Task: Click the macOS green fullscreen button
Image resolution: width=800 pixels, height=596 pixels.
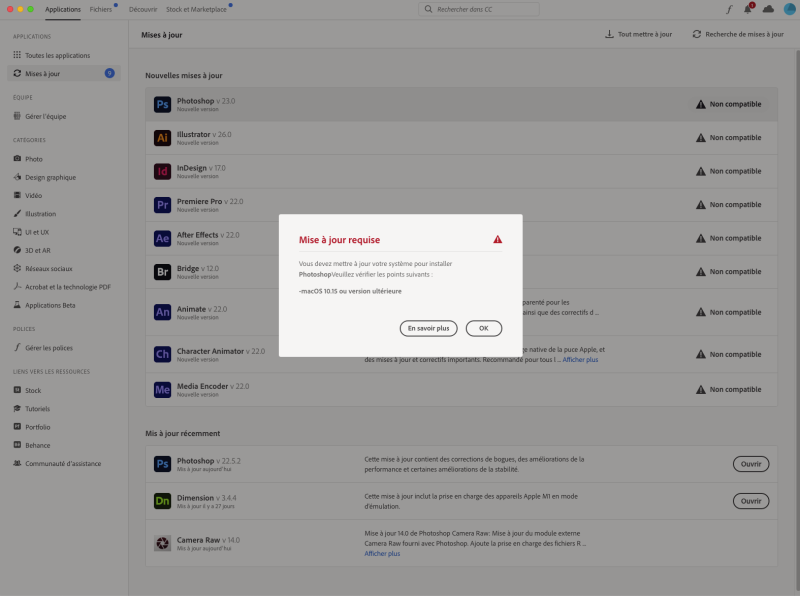Action: [x=31, y=9]
